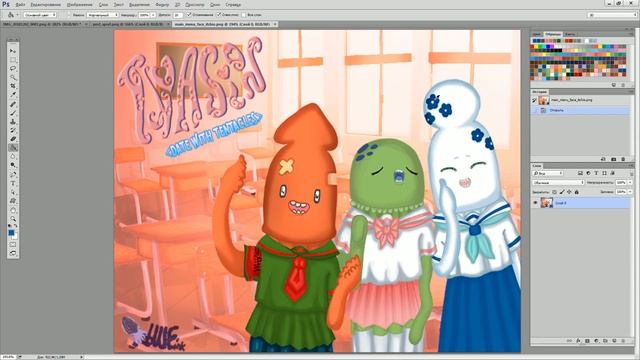Screen dimensions: 640x360
Task: Select the Hand tool
Action: click(x=13, y=210)
